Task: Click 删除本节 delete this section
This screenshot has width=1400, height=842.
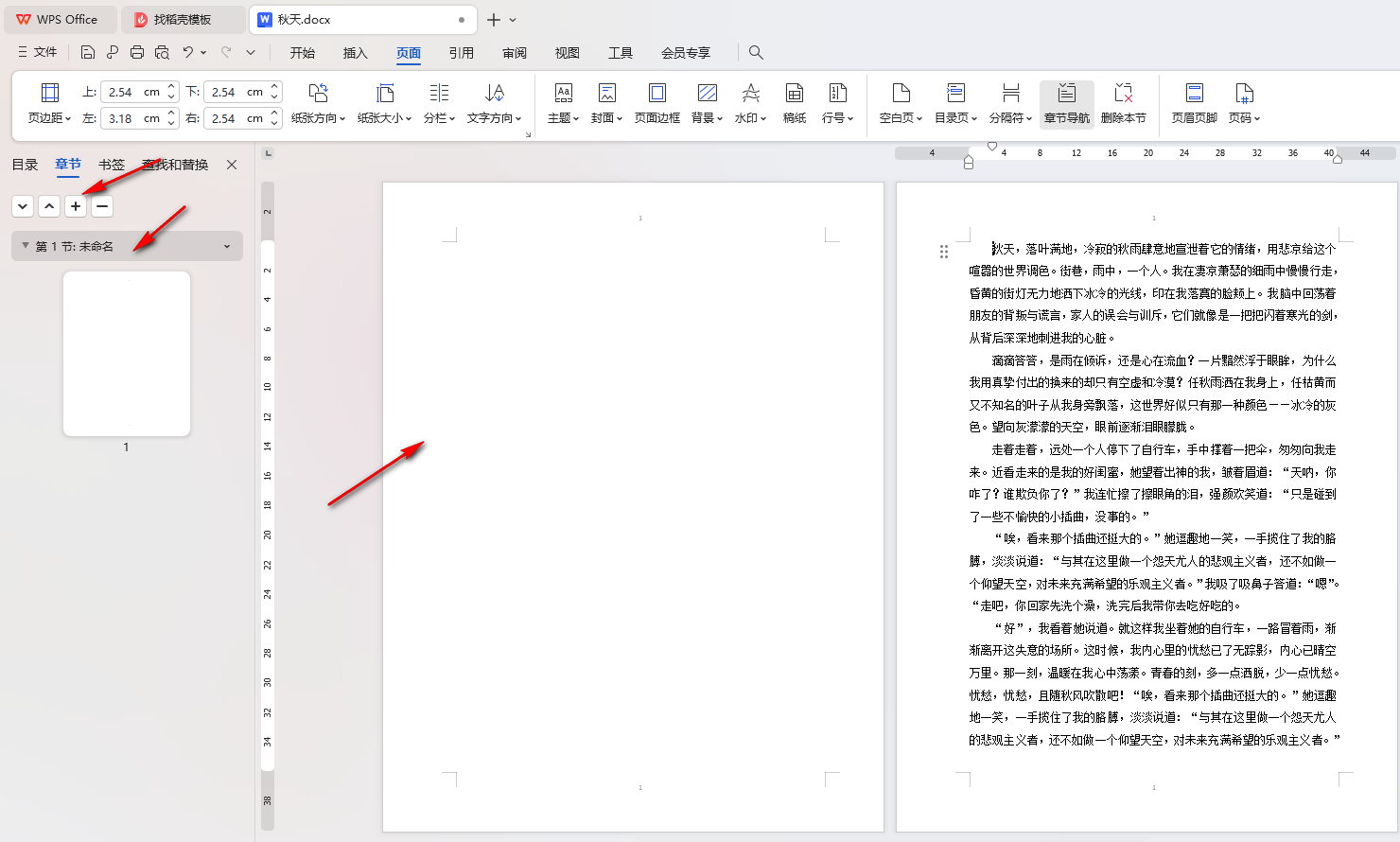Action: coord(1123,103)
